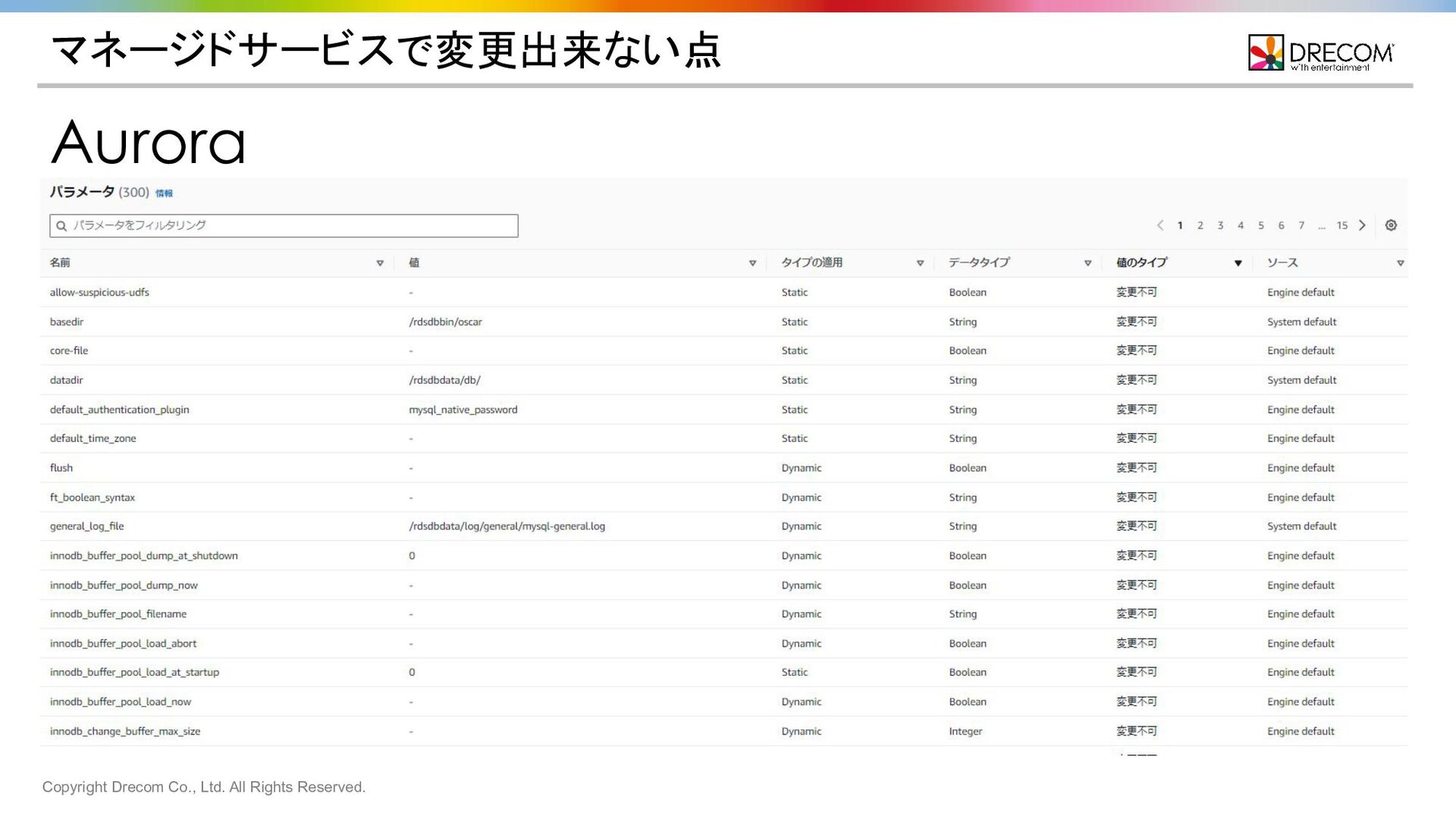The height and width of the screenshot is (819, 1456).
Task: Click the /rdsdbdata/db/ value
Action: (445, 380)
